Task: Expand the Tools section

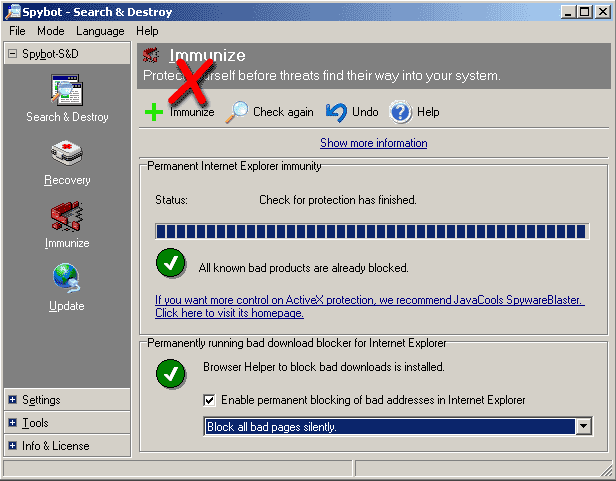Action: point(13,423)
